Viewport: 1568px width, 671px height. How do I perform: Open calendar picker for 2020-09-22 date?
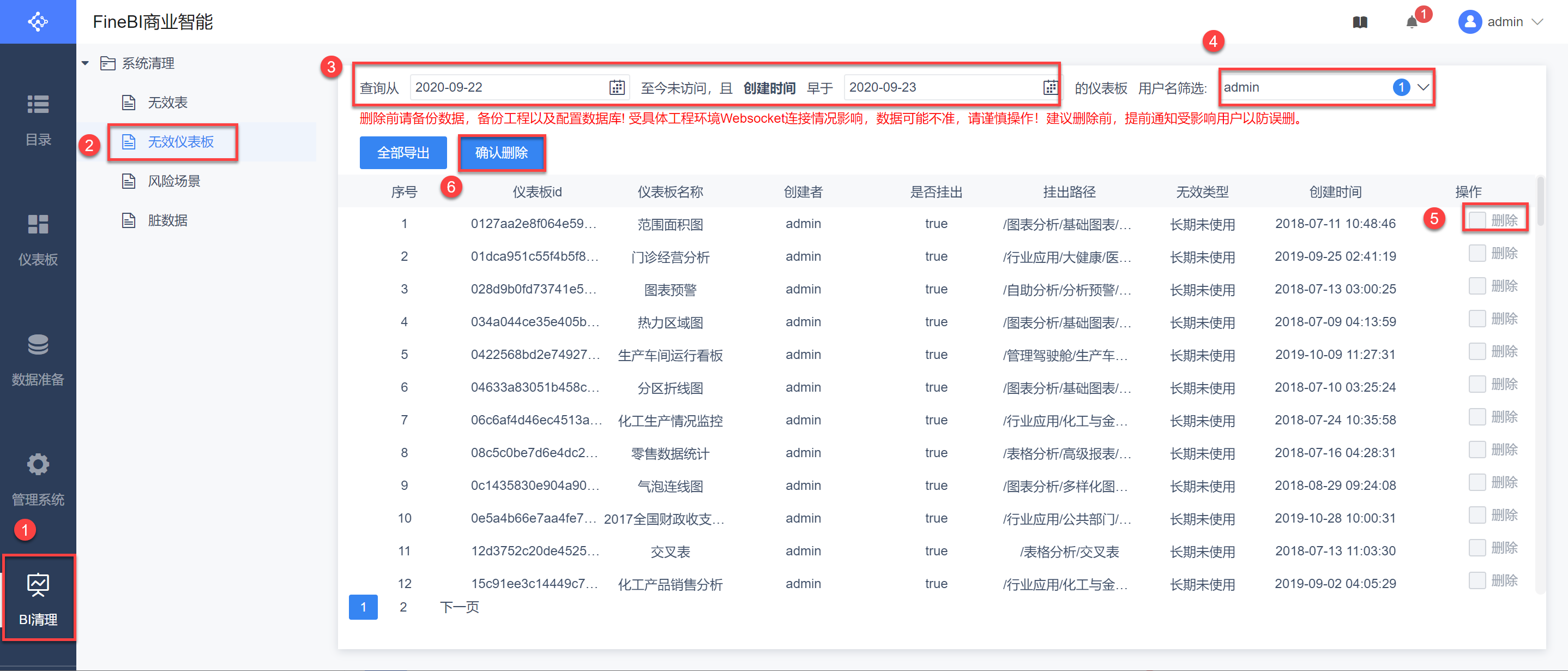pyautogui.click(x=617, y=88)
